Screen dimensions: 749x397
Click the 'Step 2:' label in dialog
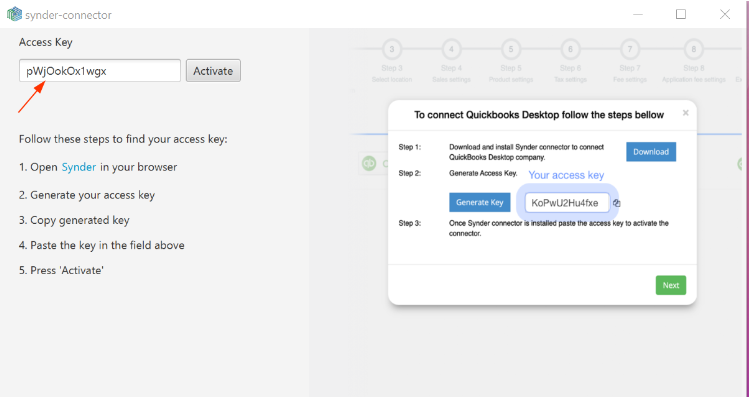tap(410, 173)
